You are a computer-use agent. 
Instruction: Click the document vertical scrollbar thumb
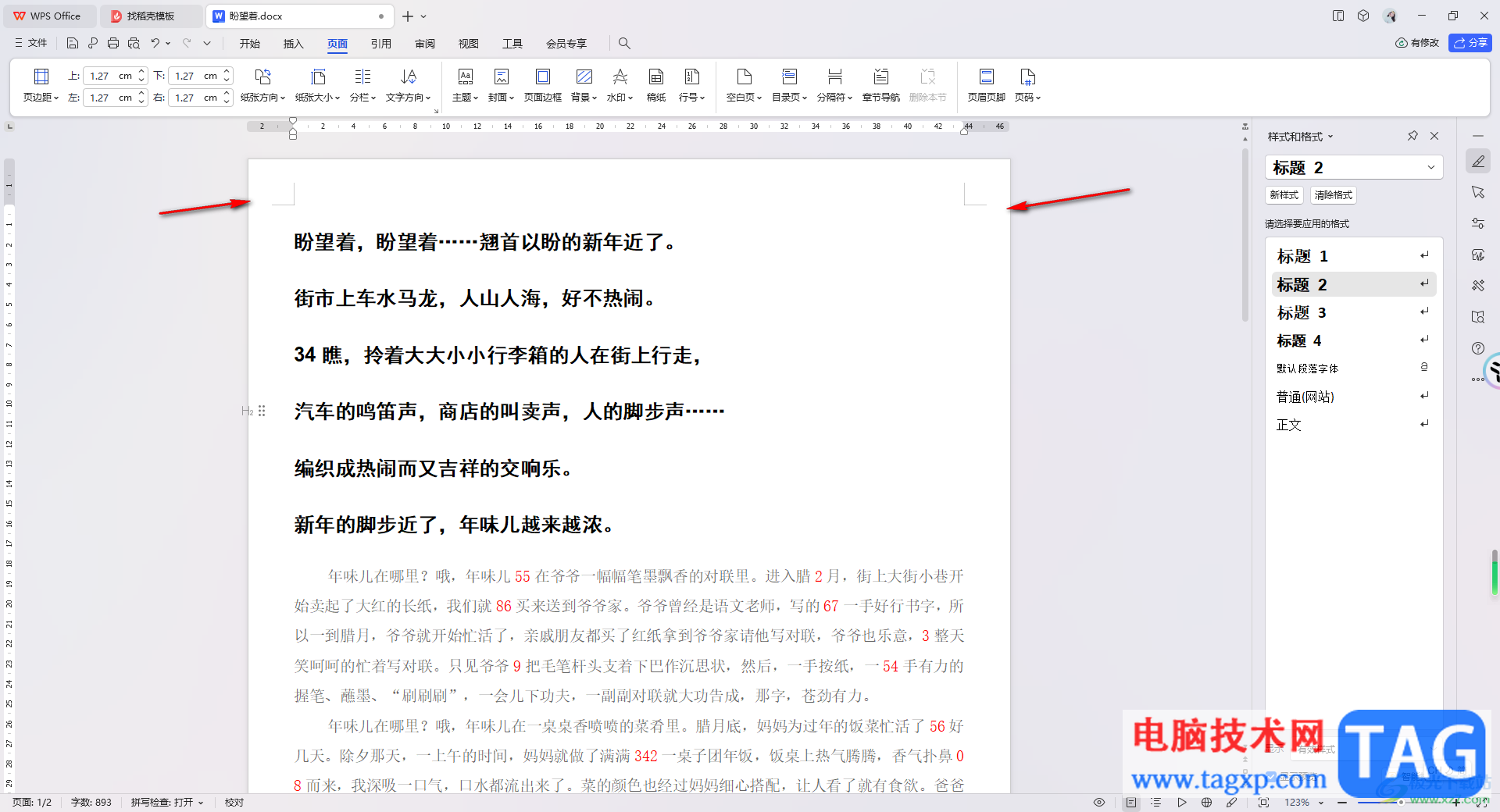1245,234
